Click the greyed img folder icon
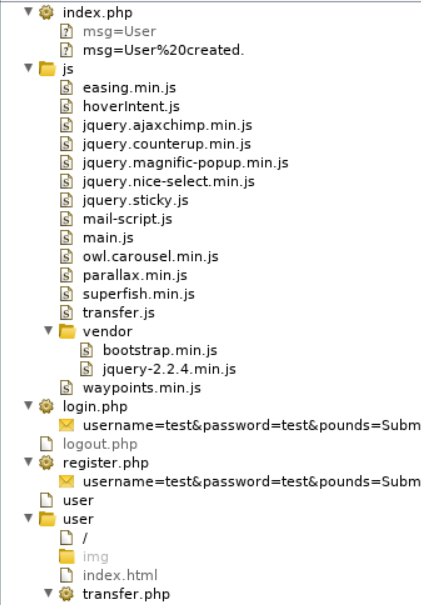Screen dimensions: 421x605 (x=67, y=556)
